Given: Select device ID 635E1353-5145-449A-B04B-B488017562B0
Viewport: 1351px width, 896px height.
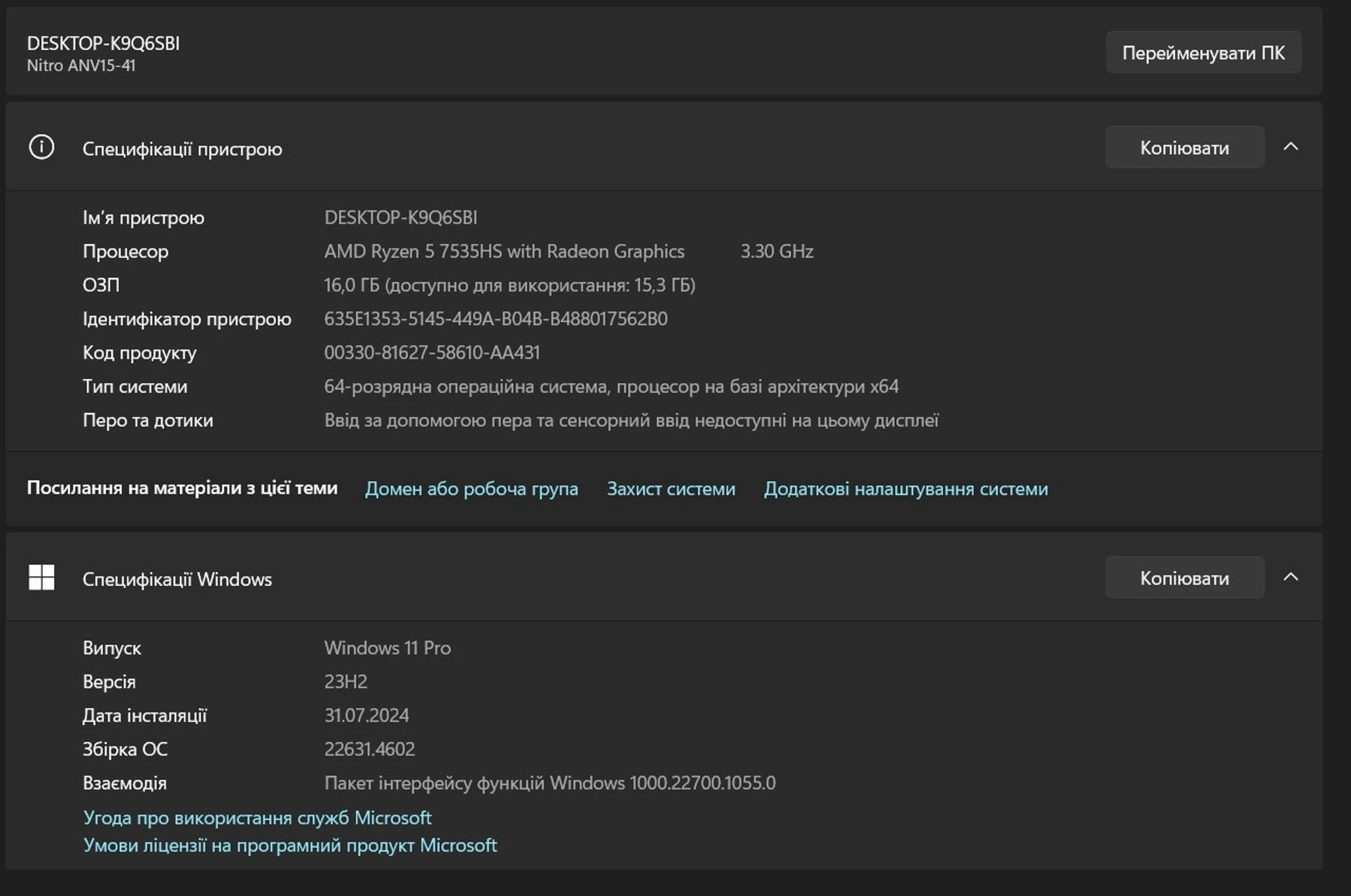Looking at the screenshot, I should coord(496,319).
